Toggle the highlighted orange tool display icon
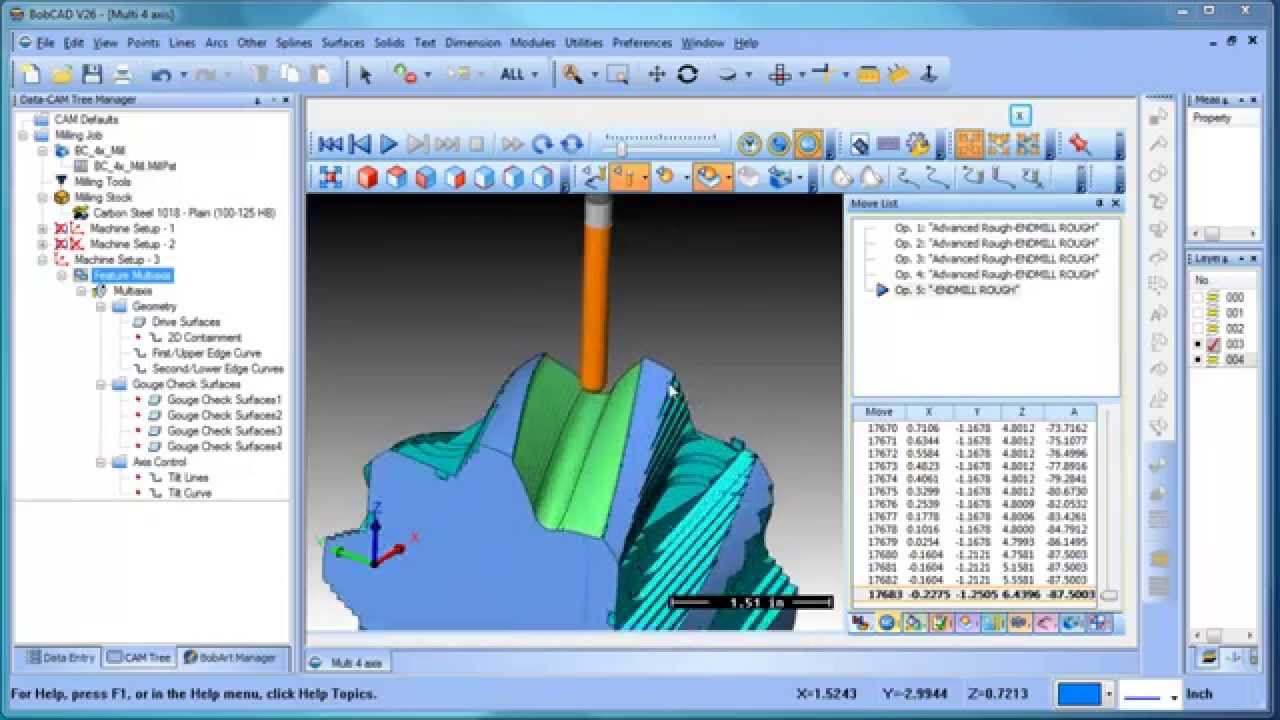Viewport: 1280px width, 720px height. 629,177
